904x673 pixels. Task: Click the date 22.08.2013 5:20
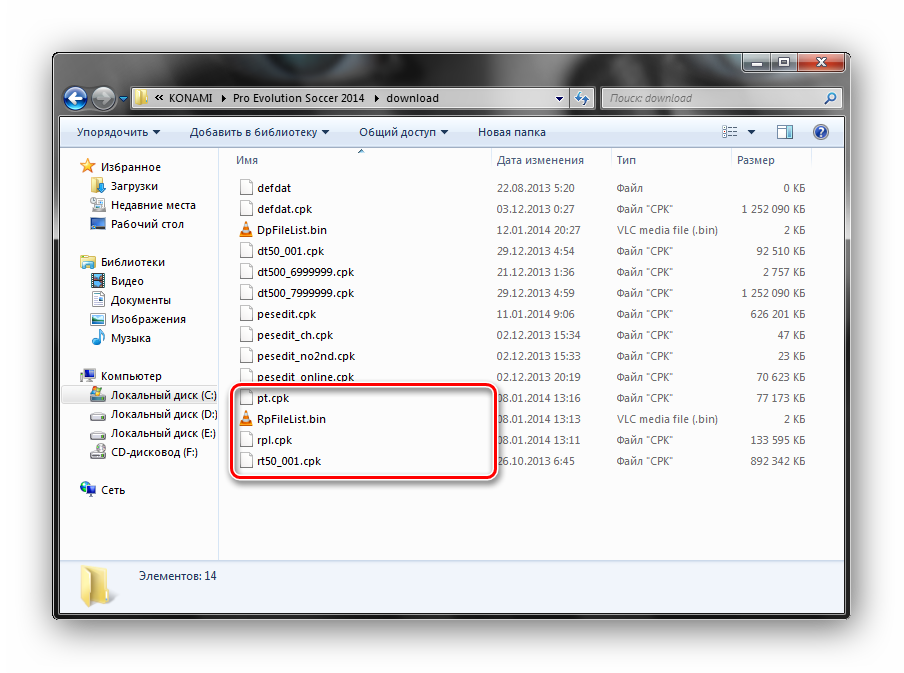(536, 188)
